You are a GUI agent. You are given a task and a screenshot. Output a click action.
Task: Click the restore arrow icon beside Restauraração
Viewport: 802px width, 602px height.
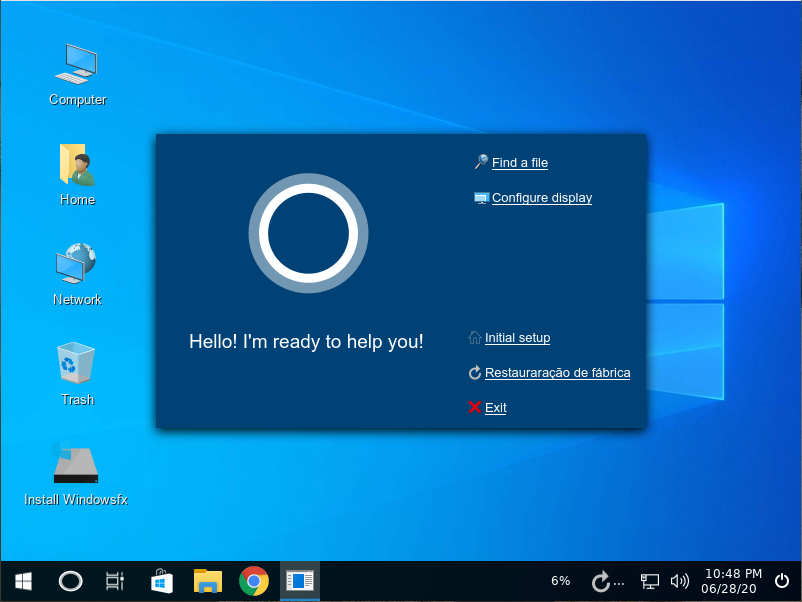pos(474,373)
